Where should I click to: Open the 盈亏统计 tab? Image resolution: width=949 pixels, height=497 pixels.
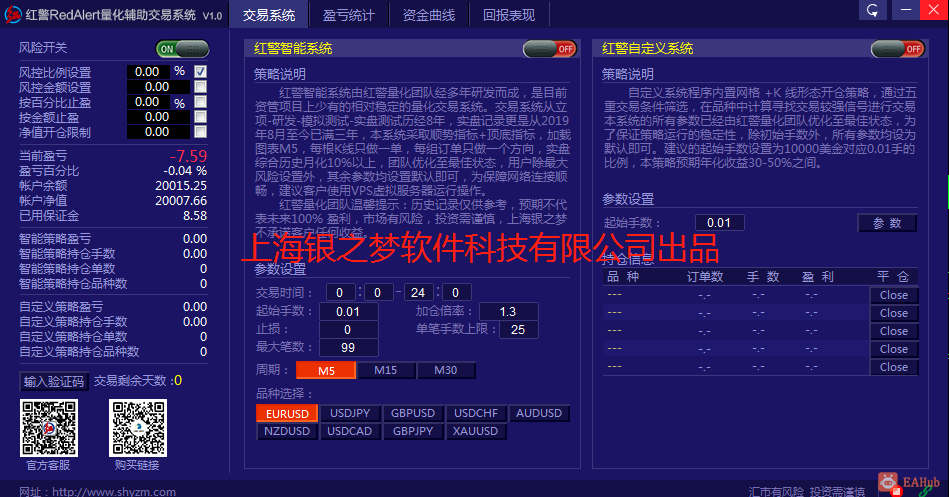click(349, 15)
